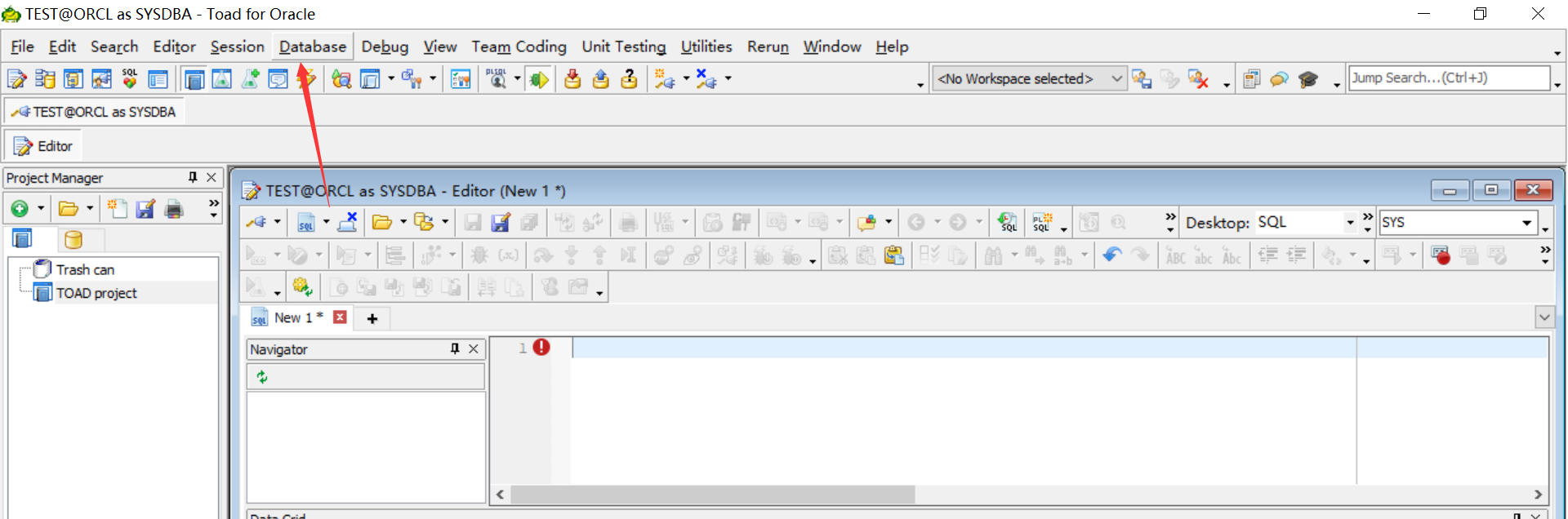1568x519 pixels.
Task: Open a new SQL Editor from main toolbar
Action: click(x=16, y=79)
